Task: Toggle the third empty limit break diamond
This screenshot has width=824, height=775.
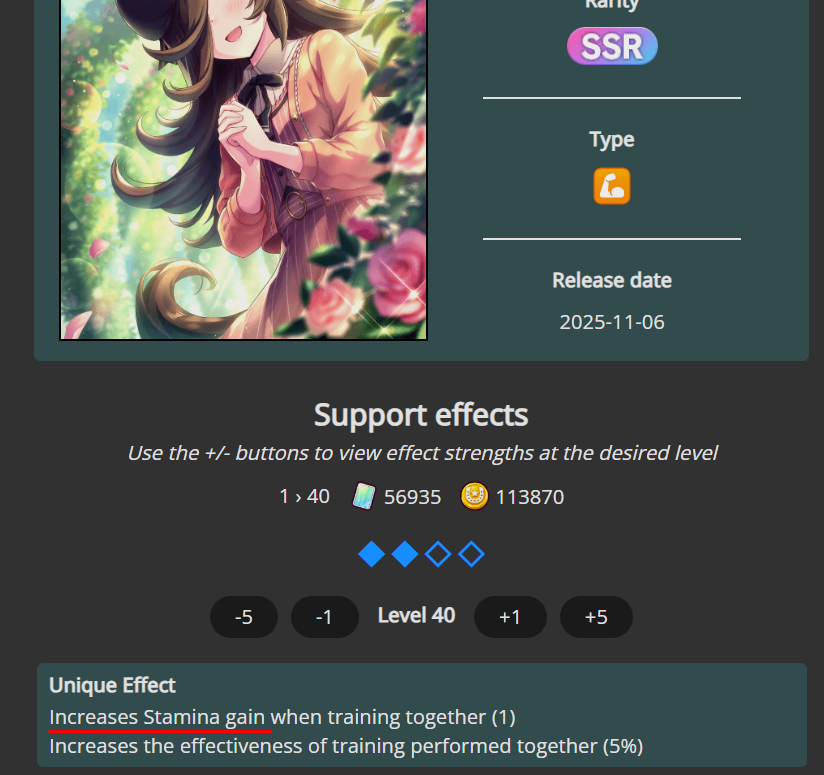Action: coord(438,554)
